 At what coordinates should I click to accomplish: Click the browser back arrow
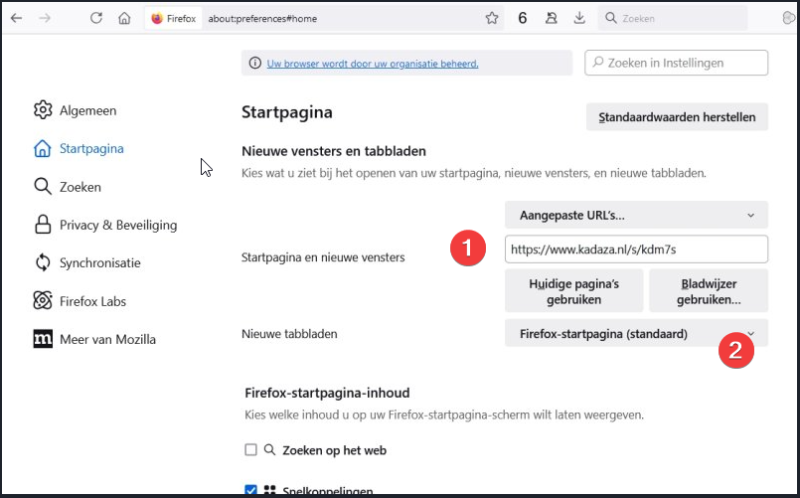(16, 18)
